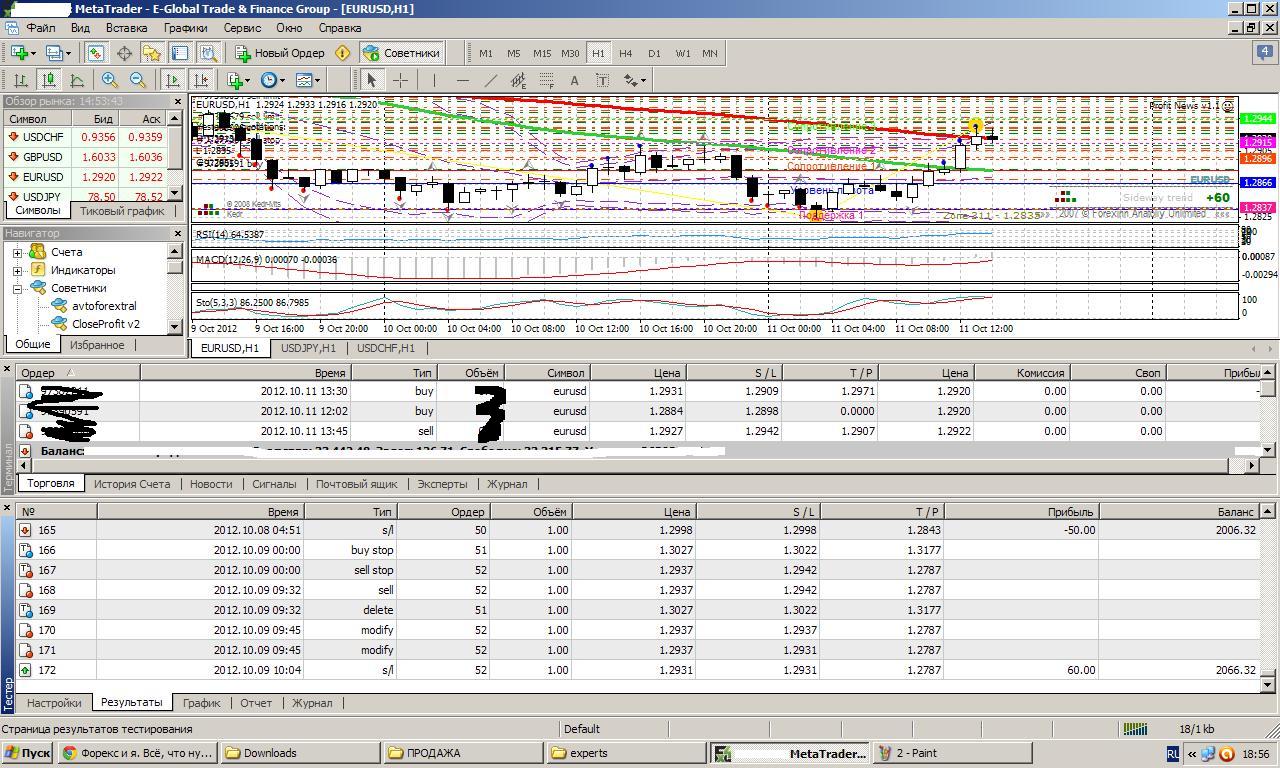Viewport: 1280px width, 768px height.
Task: Select the avtoforextral expert advisor
Action: (104, 306)
